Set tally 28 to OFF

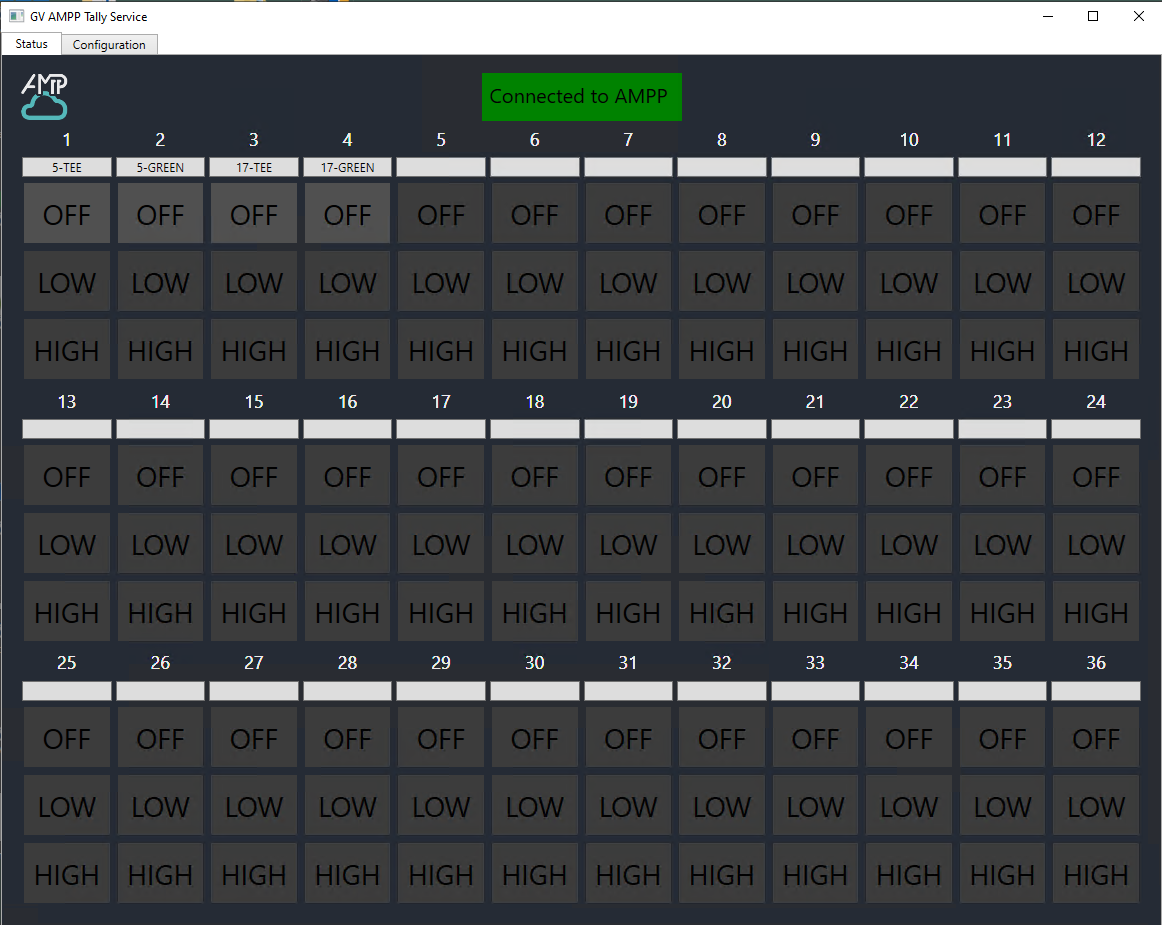click(x=348, y=737)
